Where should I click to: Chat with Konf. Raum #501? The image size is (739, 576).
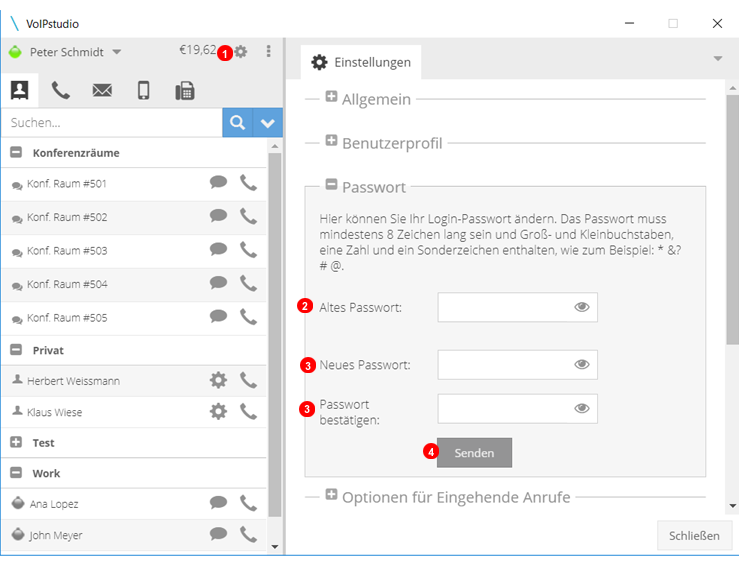click(x=218, y=182)
